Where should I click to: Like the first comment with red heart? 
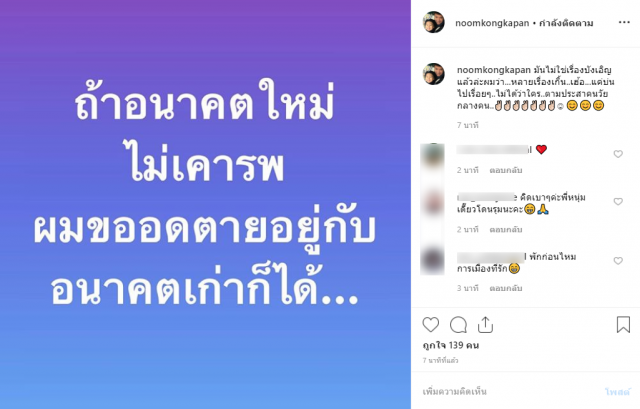[x=618, y=154]
